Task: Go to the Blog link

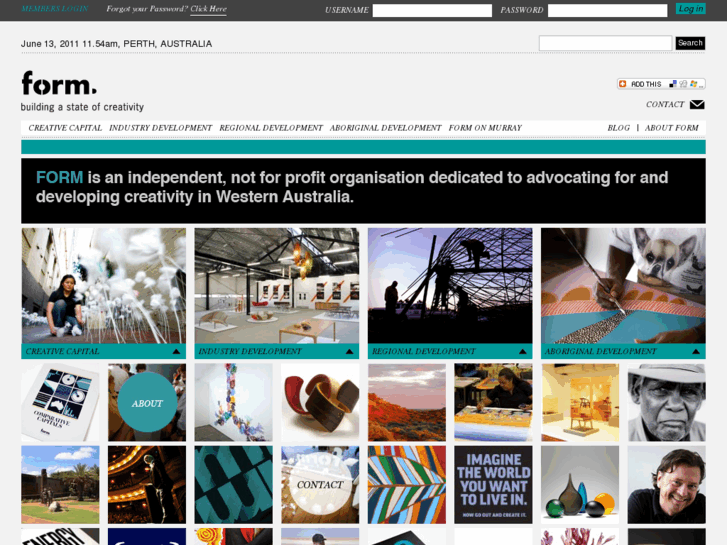Action: [619, 128]
